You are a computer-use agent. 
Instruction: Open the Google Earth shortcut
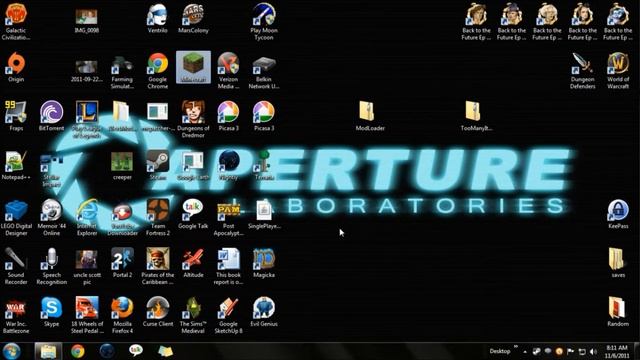(193, 165)
